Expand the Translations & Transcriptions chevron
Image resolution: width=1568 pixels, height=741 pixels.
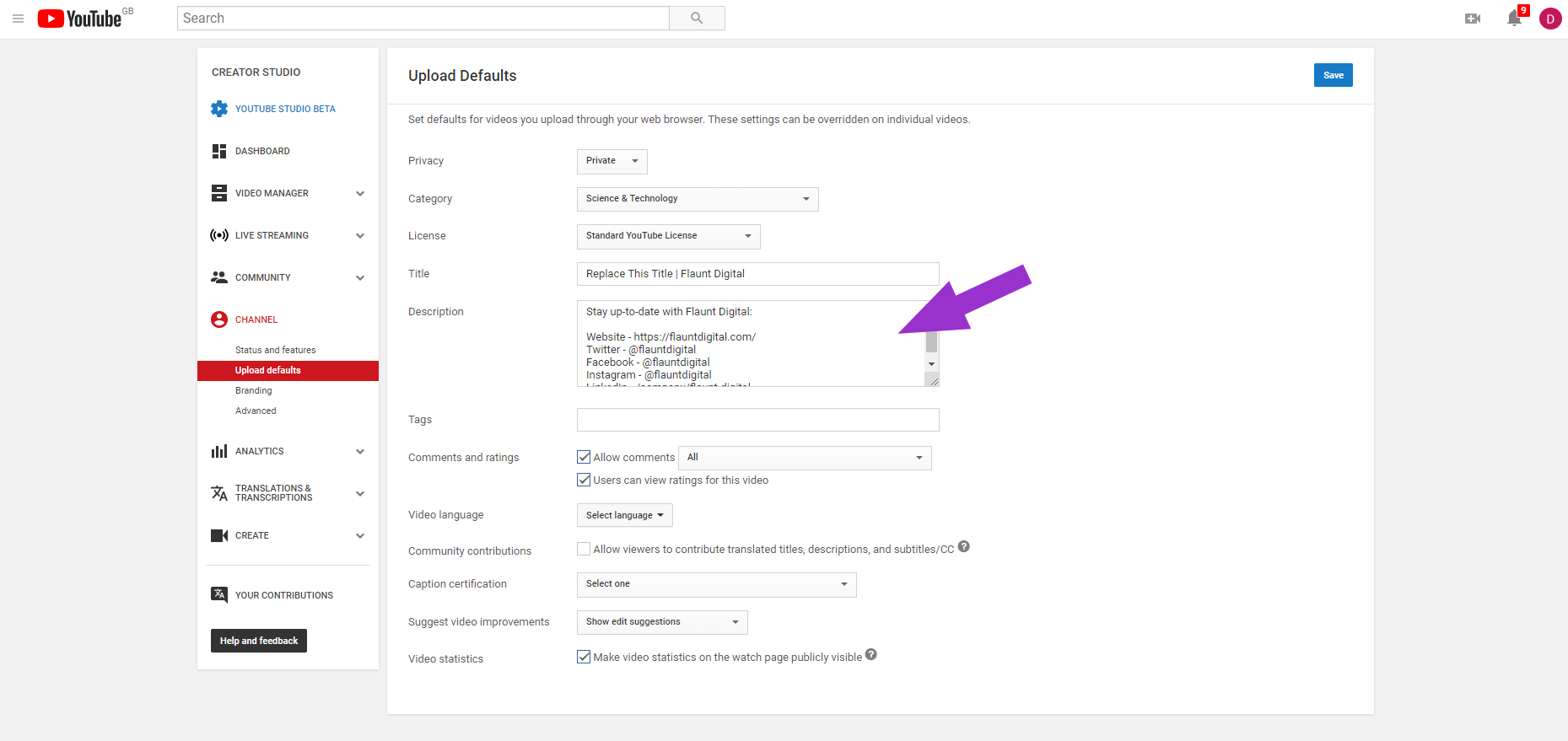coord(360,493)
